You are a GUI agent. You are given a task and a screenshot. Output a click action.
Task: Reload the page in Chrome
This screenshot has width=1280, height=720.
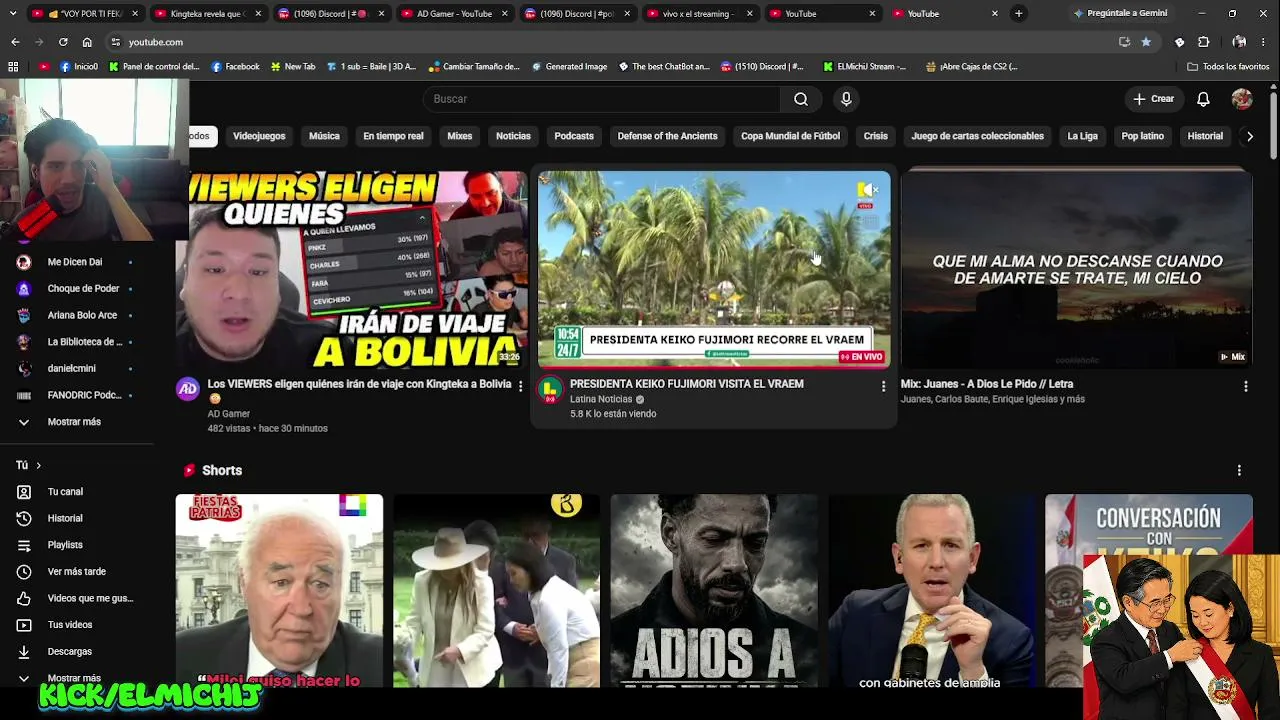click(63, 42)
